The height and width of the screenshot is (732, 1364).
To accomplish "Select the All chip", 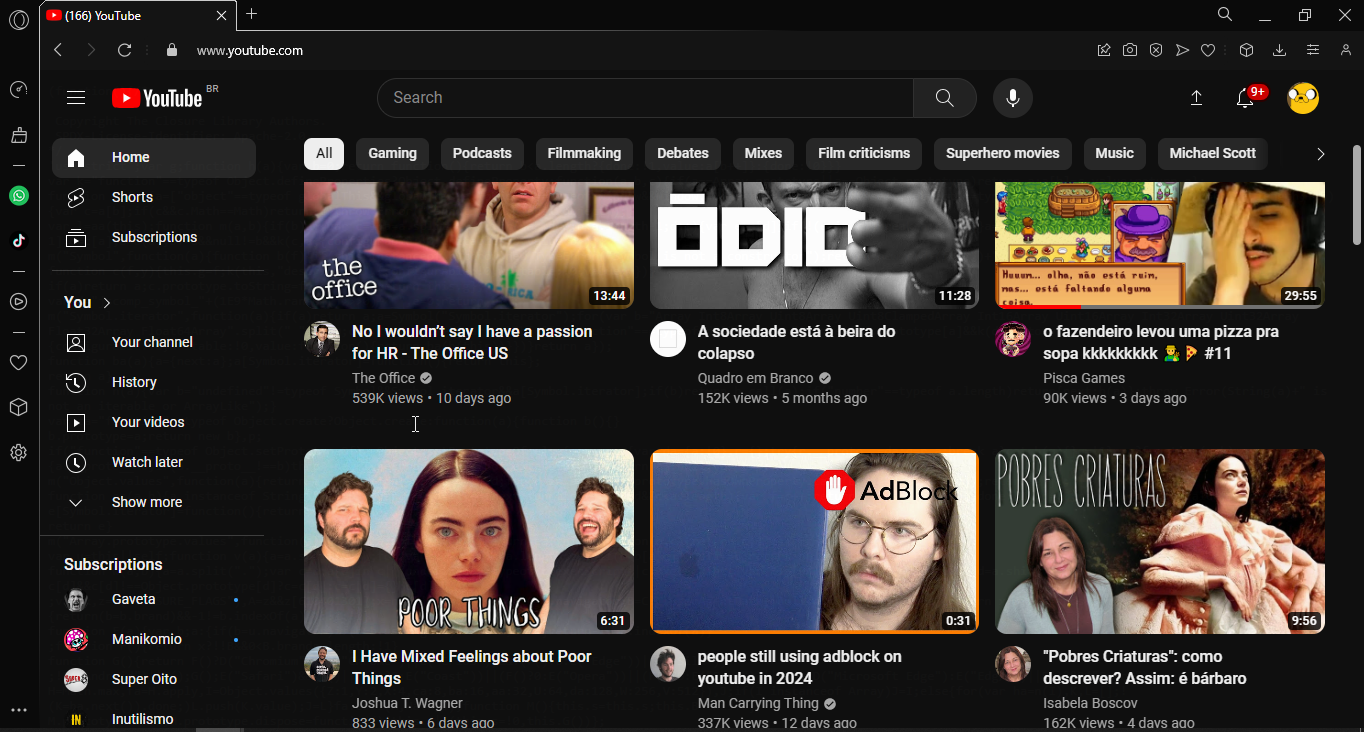I will click(324, 154).
